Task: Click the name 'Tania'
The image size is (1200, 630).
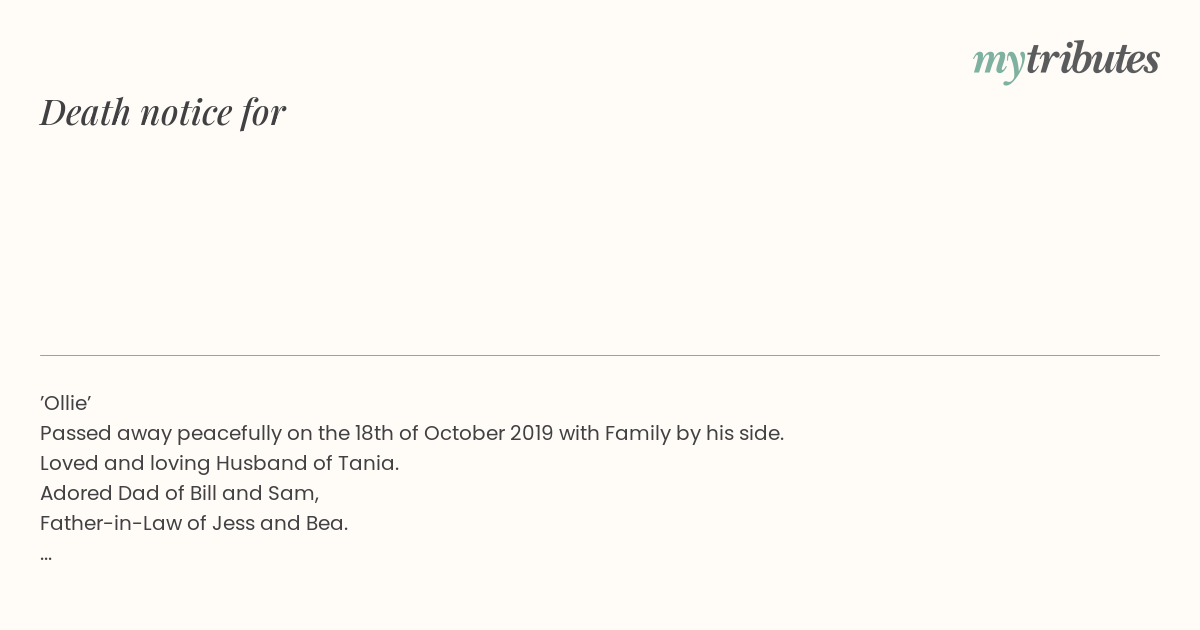Action: (369, 464)
